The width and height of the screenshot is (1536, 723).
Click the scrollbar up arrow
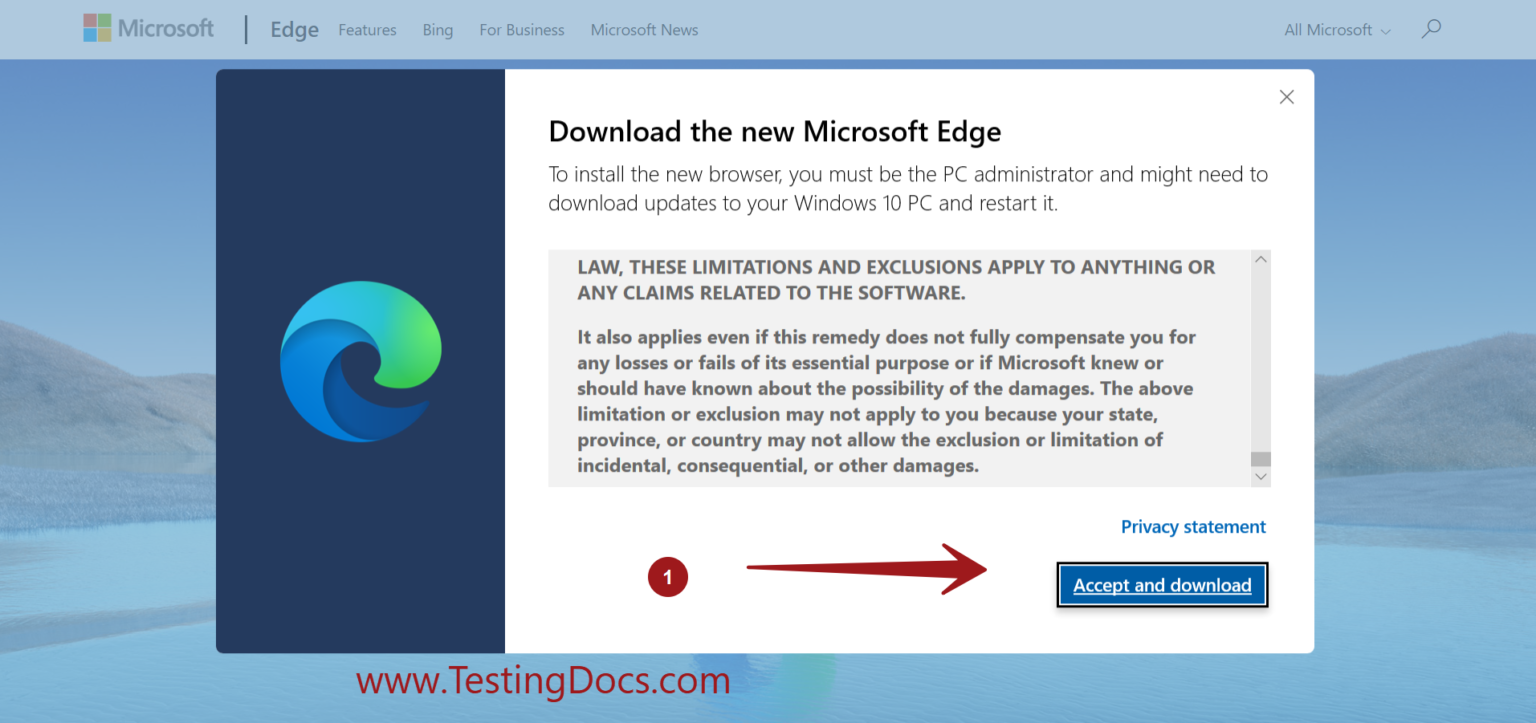pyautogui.click(x=1260, y=259)
